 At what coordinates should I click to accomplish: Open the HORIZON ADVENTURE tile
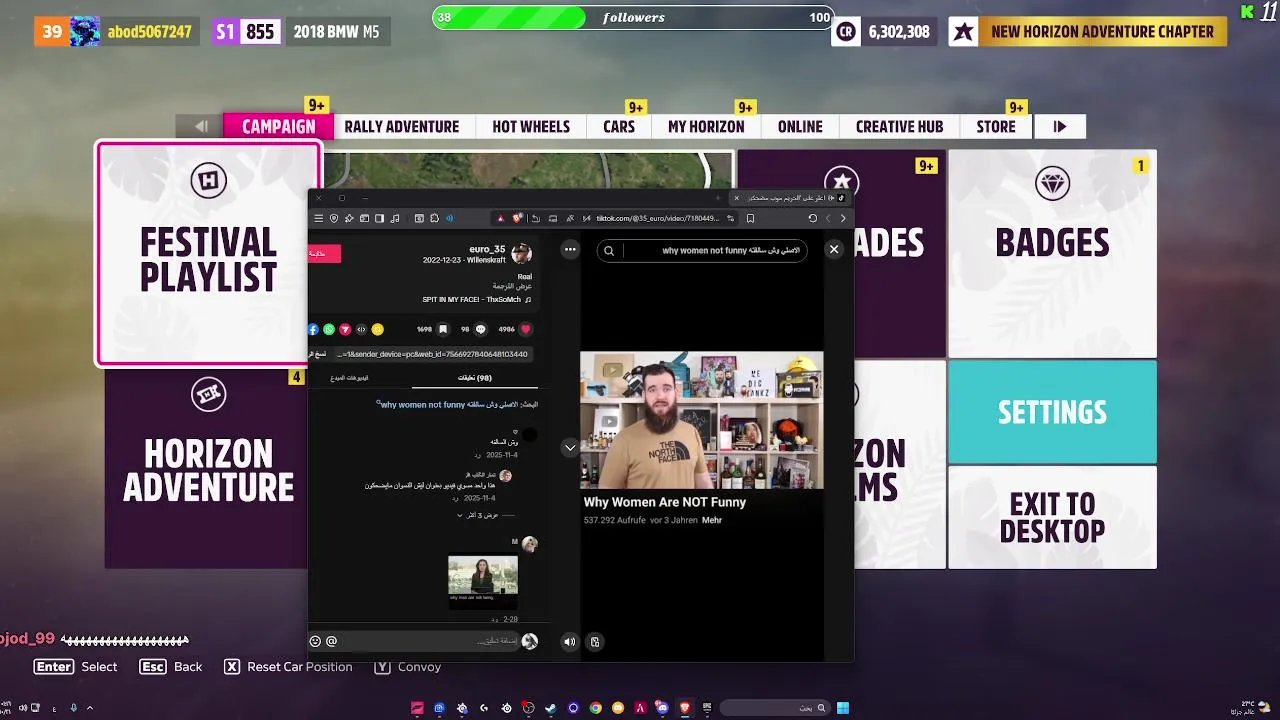[x=207, y=468]
